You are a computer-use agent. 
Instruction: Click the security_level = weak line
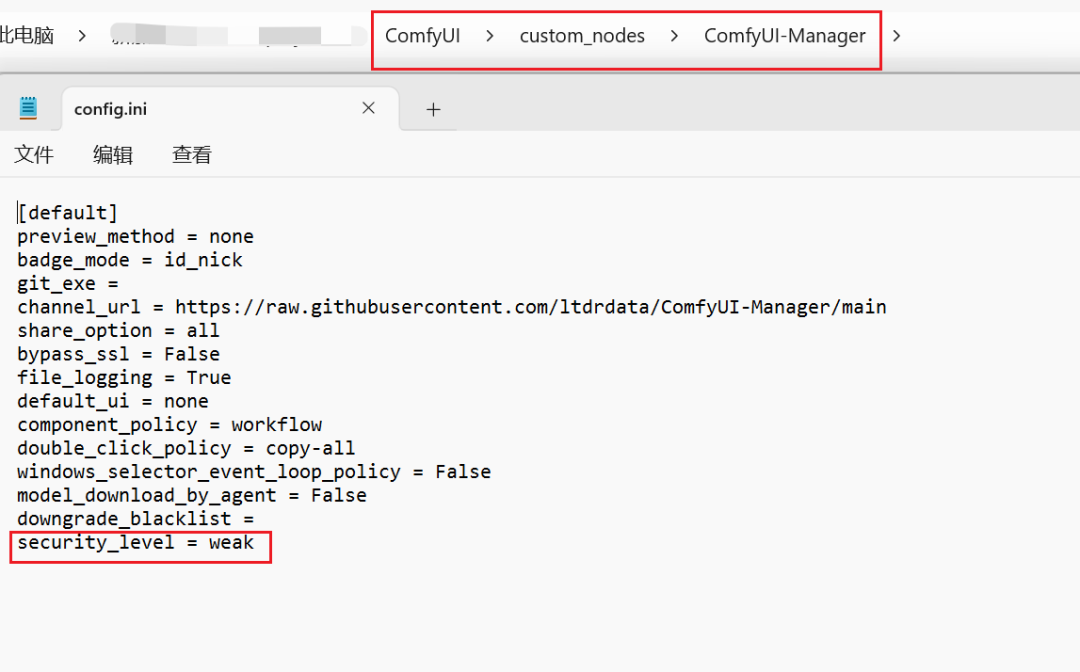coord(136,543)
